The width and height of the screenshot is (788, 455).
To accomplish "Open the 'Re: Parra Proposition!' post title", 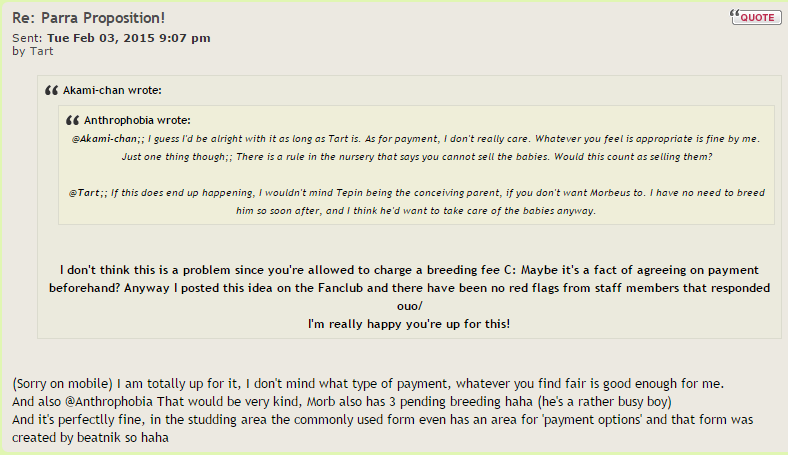I will pyautogui.click(x=88, y=18).
